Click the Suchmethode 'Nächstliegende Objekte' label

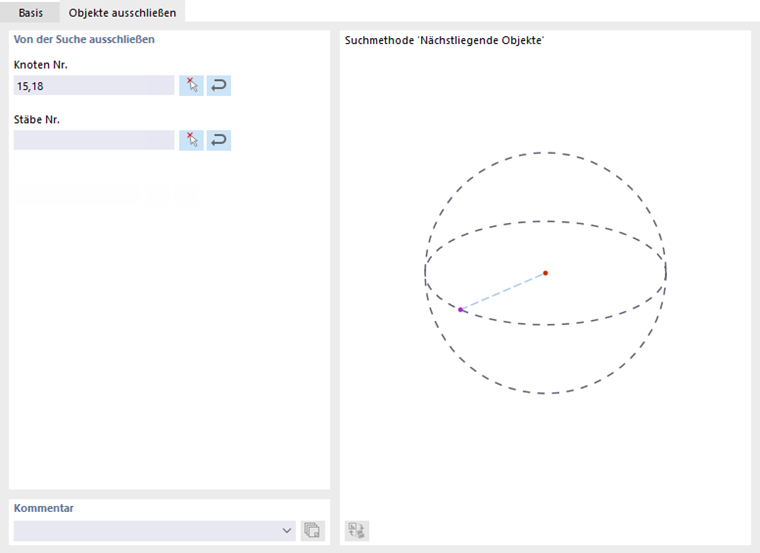pos(444,40)
